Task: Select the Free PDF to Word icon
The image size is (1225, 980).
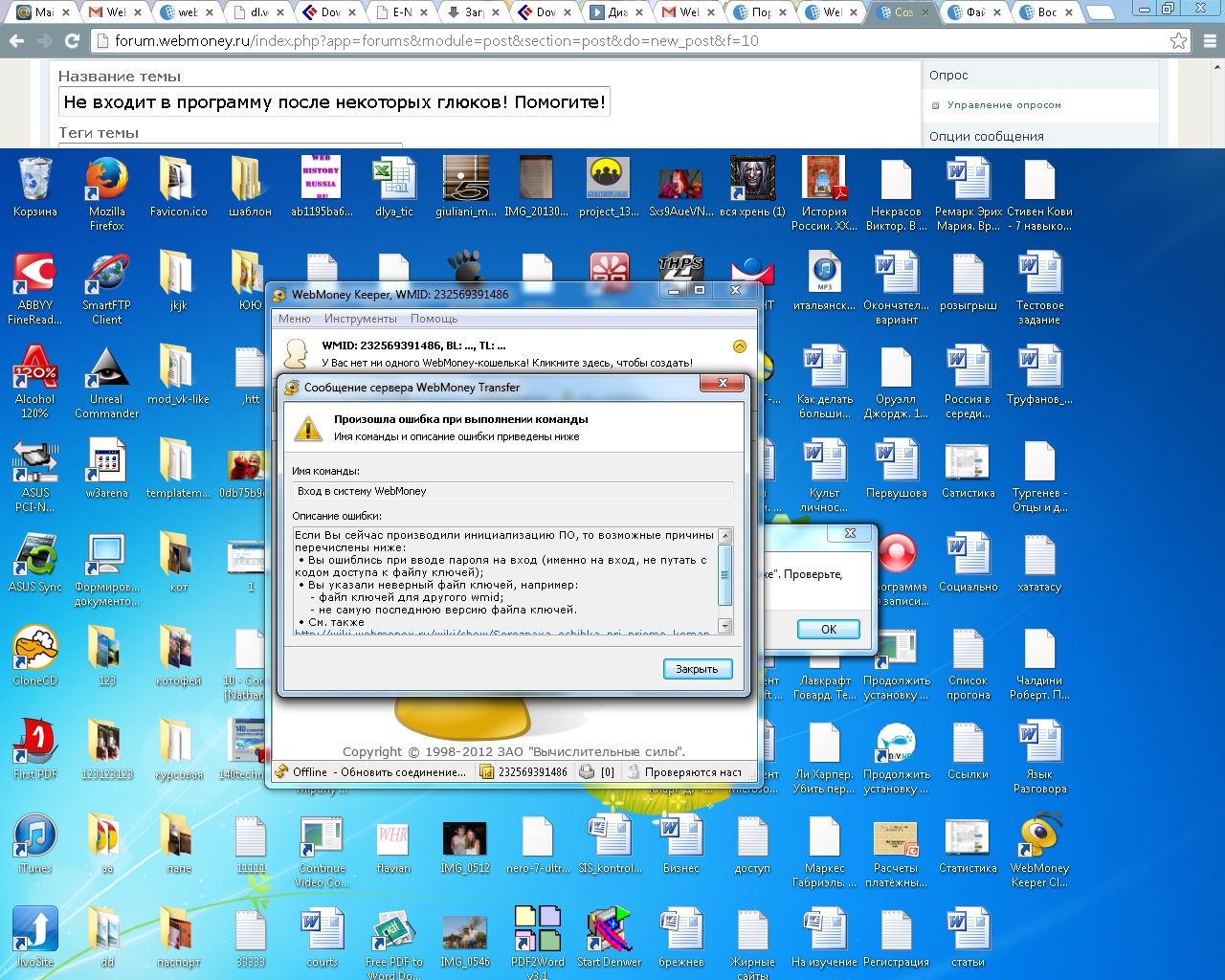Action: coord(394,942)
